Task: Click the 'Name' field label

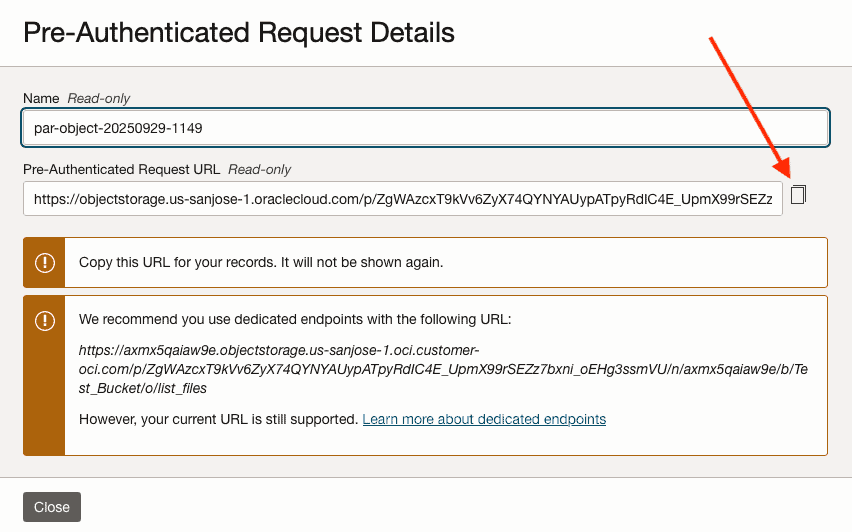Action: 41,98
